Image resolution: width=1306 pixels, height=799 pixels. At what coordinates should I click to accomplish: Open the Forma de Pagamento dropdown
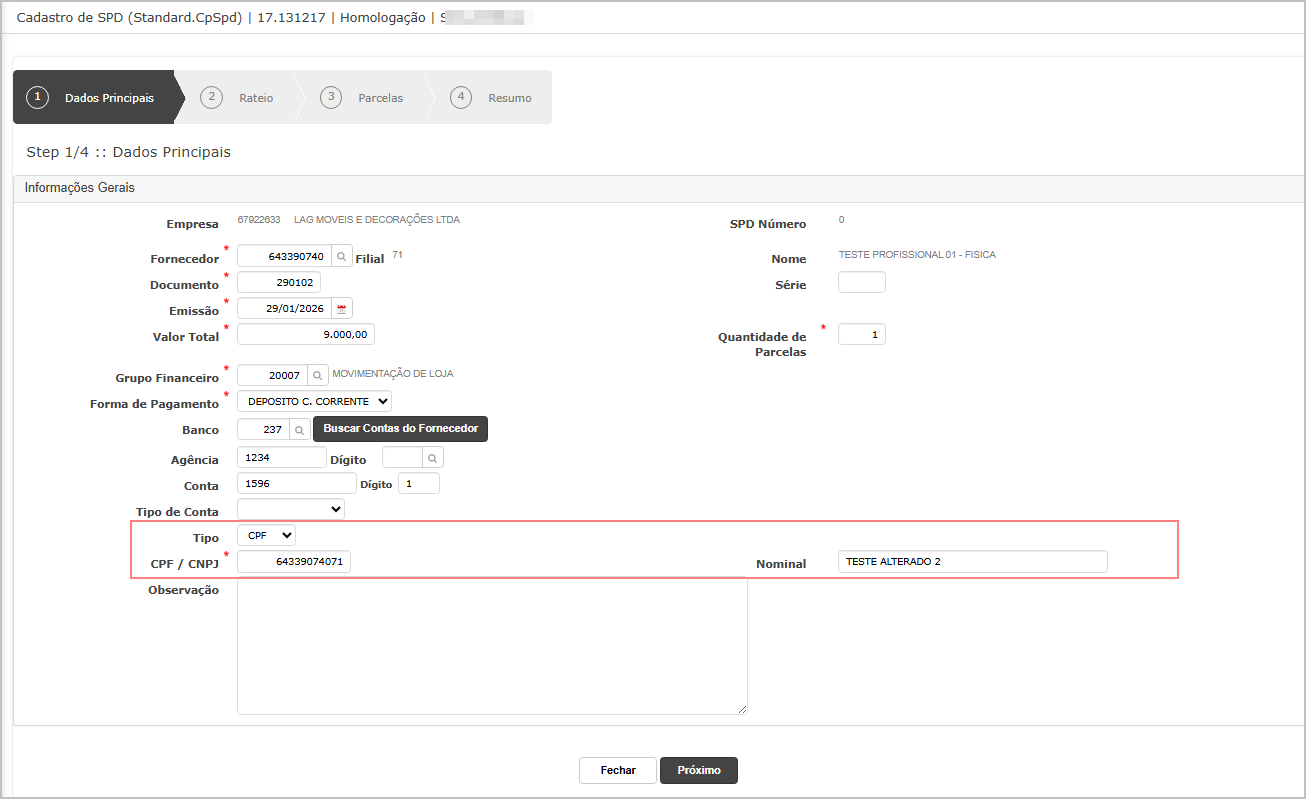point(314,401)
